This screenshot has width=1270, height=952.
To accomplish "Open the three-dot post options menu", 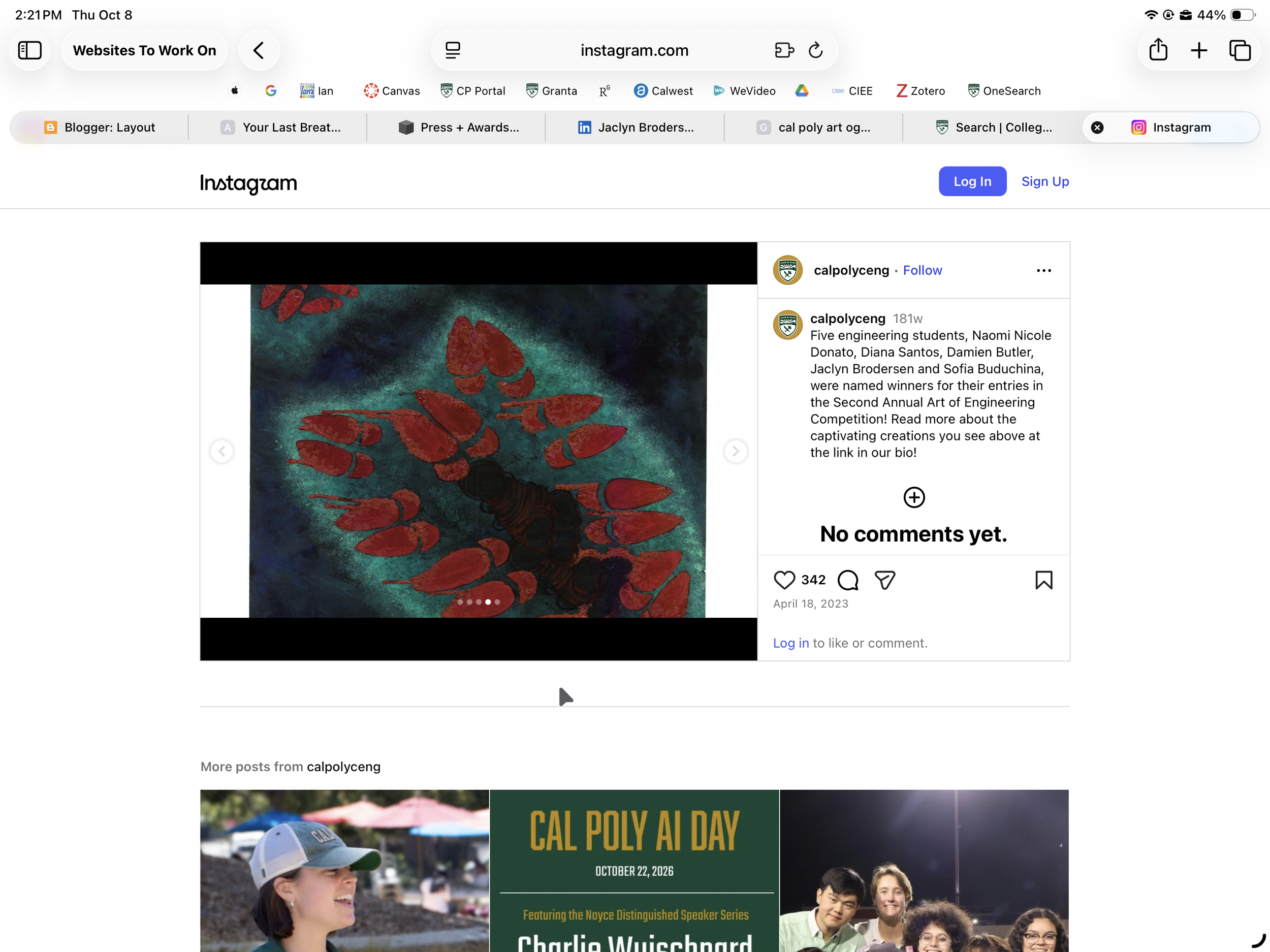I will click(x=1044, y=270).
